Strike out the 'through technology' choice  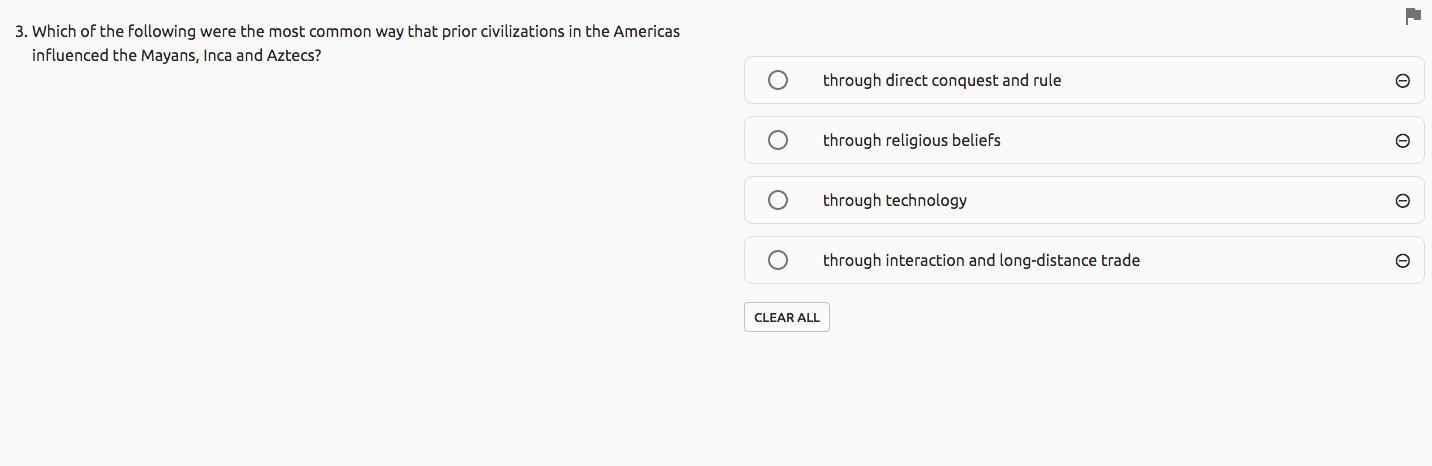coord(1402,201)
